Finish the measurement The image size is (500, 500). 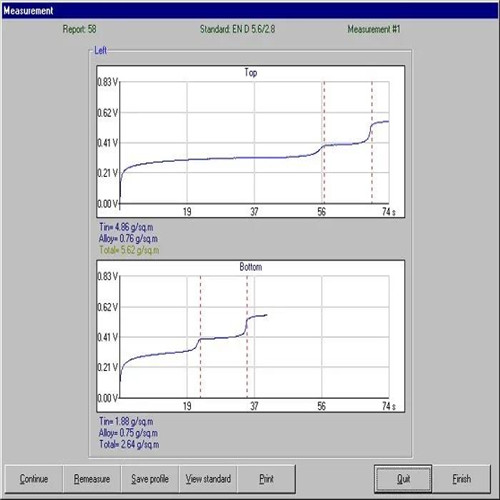pos(462,479)
